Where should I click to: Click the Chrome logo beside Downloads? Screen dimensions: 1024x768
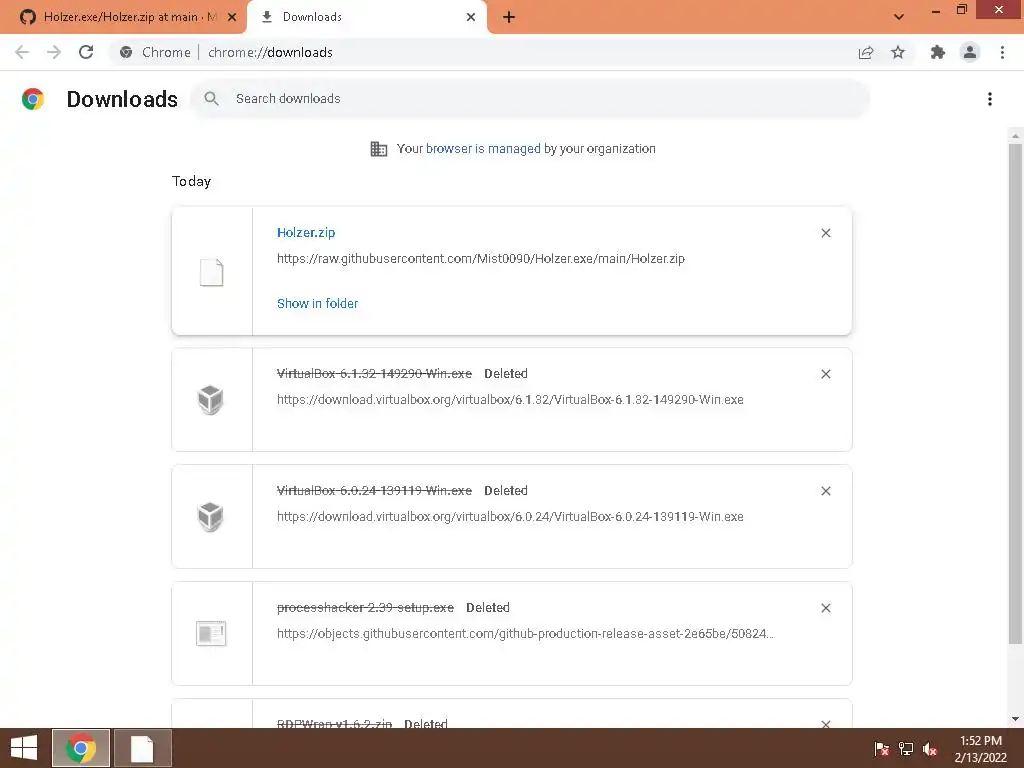click(x=33, y=99)
